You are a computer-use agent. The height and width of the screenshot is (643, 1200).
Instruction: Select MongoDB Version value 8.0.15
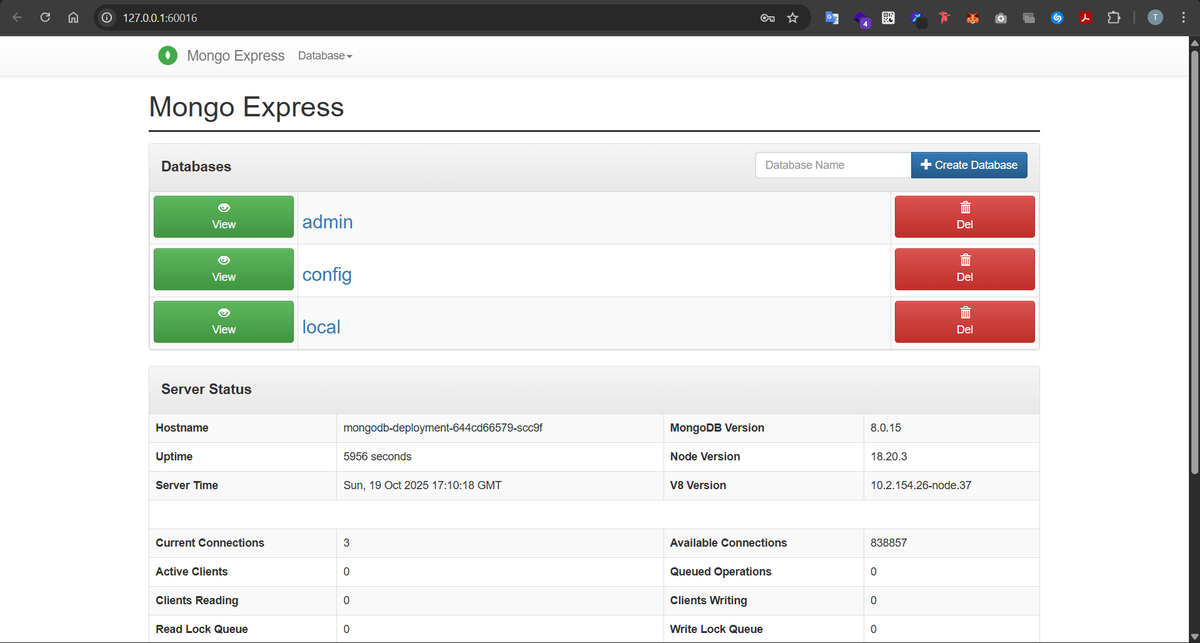(886, 427)
